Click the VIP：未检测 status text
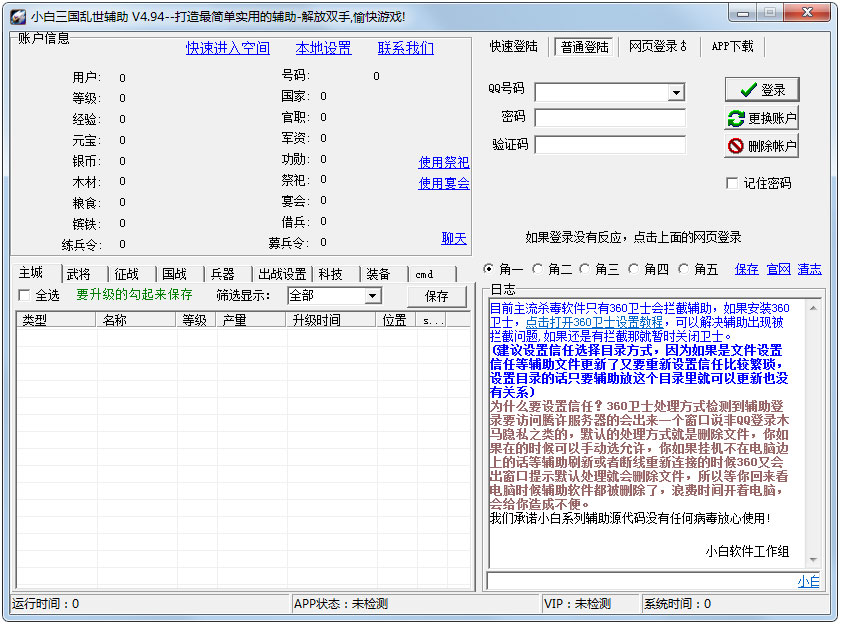Viewport: 841px width, 626px height. tap(577, 604)
